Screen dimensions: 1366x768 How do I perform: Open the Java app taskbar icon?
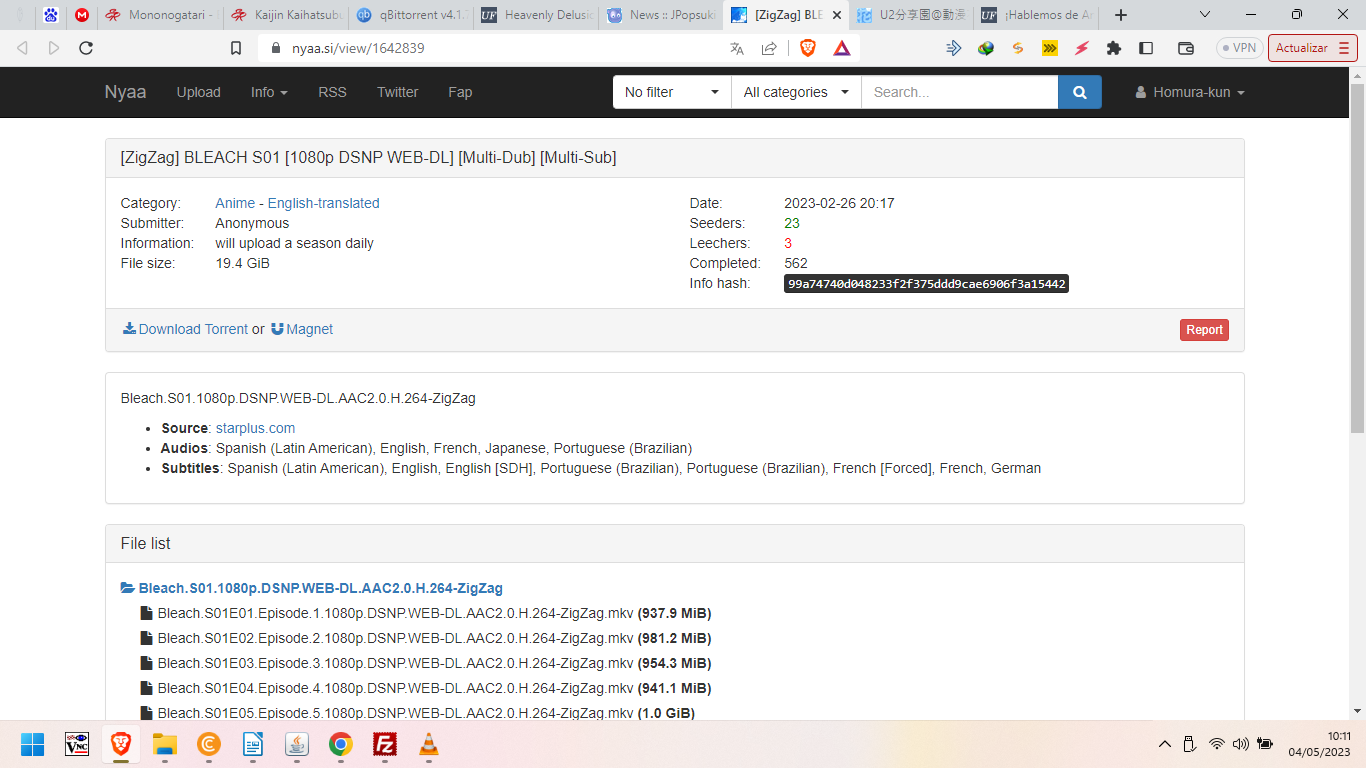pyautogui.click(x=297, y=744)
